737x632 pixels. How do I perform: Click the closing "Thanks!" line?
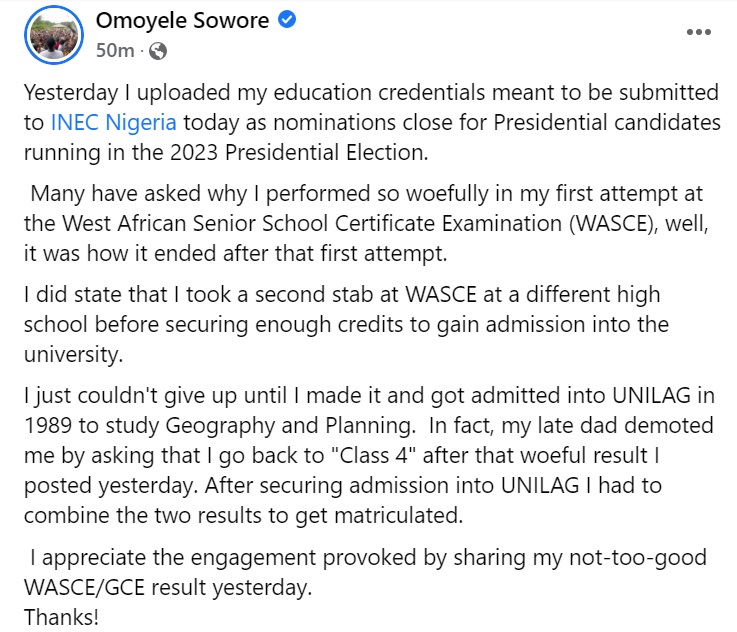61,617
